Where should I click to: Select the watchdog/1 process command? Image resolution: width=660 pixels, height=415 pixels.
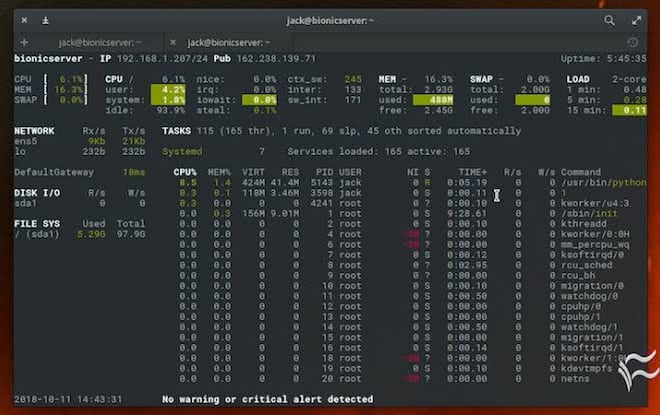click(589, 327)
